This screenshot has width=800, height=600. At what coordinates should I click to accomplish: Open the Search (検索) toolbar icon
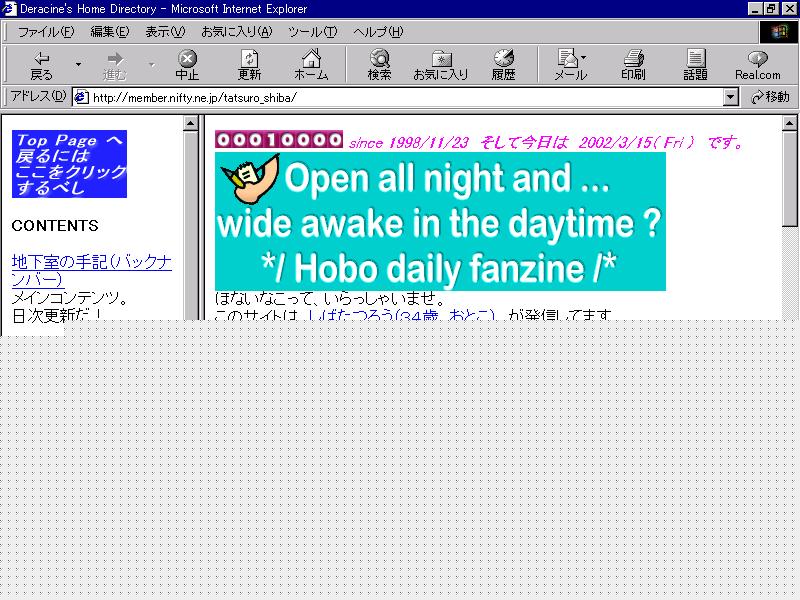(379, 64)
